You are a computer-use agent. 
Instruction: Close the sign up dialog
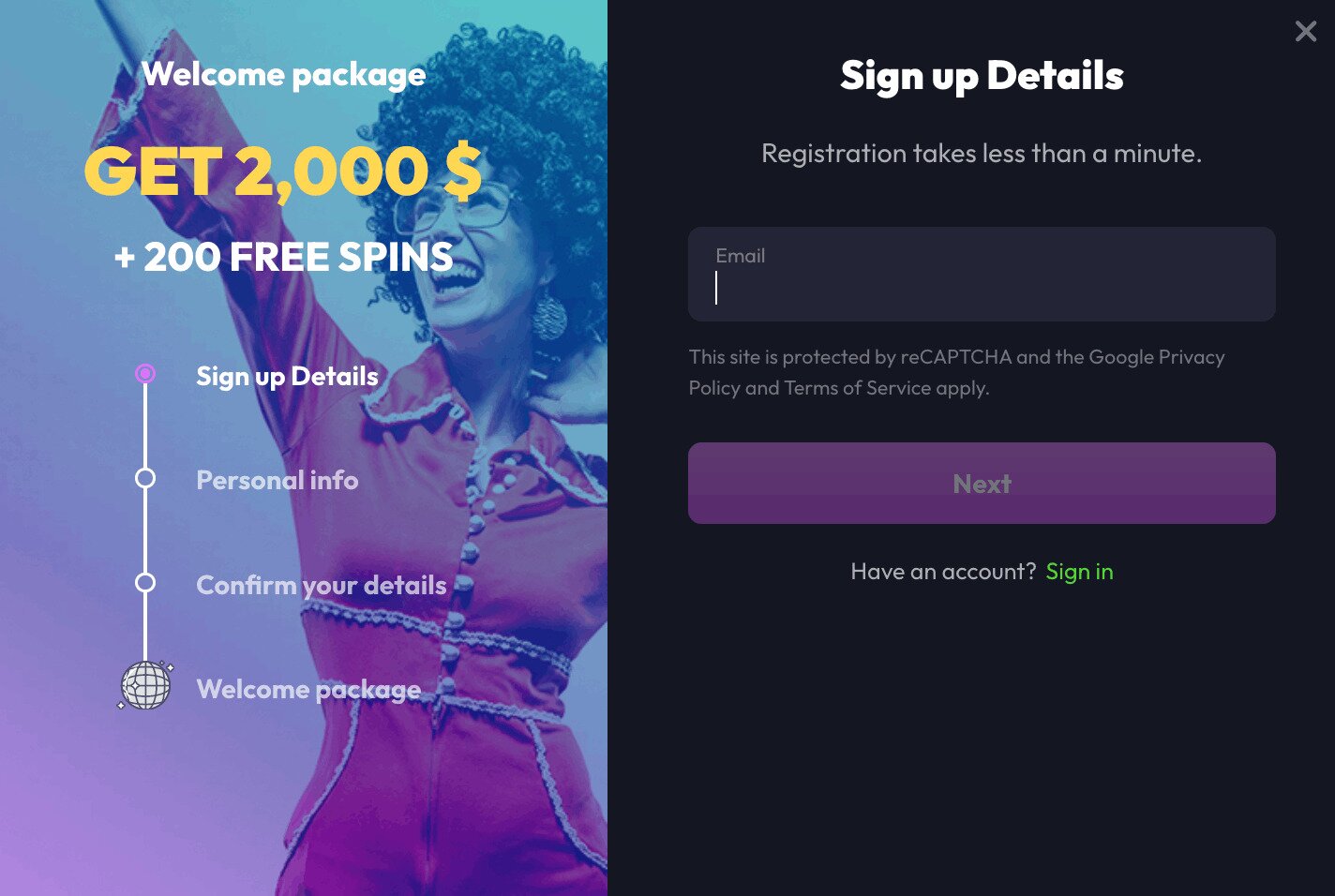point(1305,32)
